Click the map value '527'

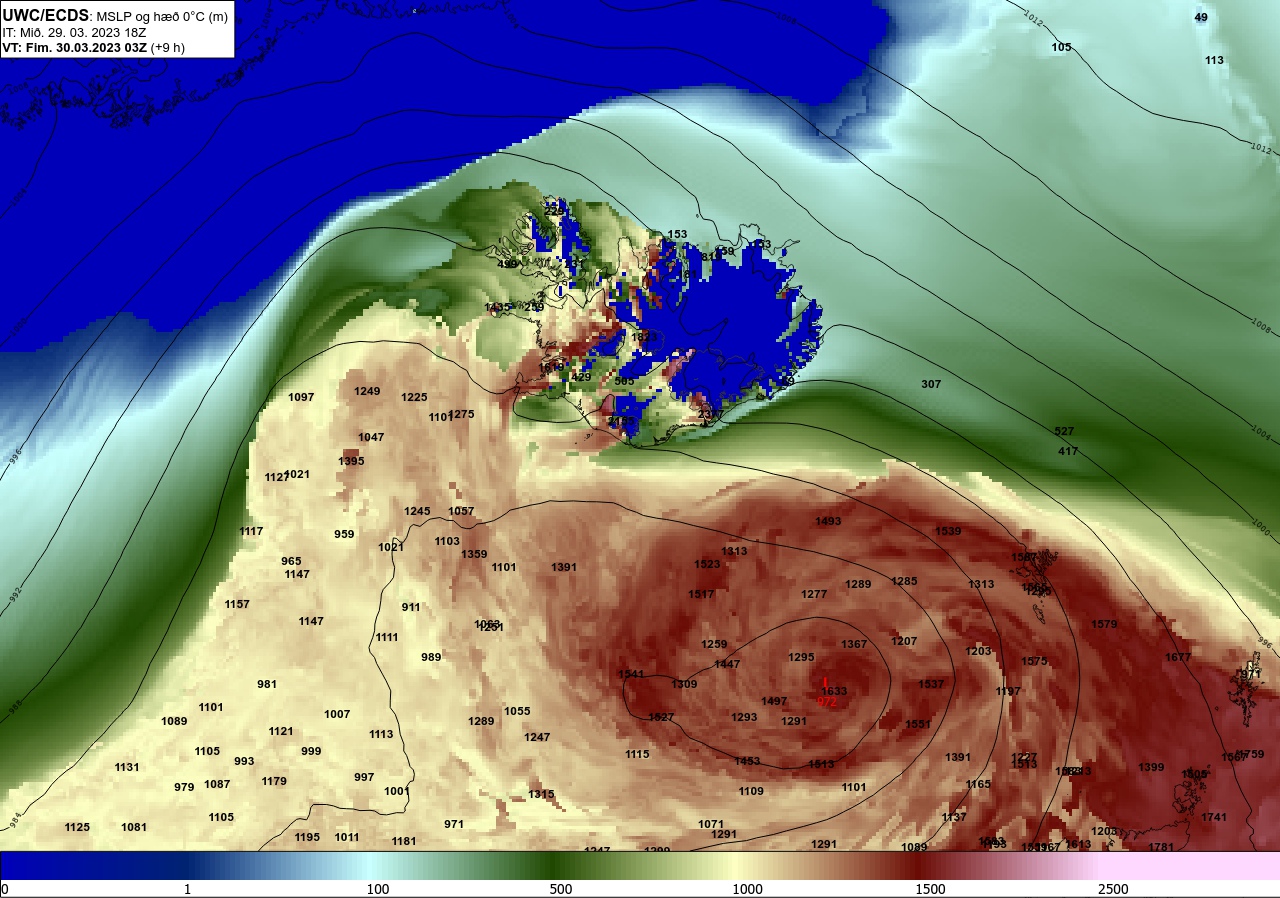click(x=1064, y=431)
